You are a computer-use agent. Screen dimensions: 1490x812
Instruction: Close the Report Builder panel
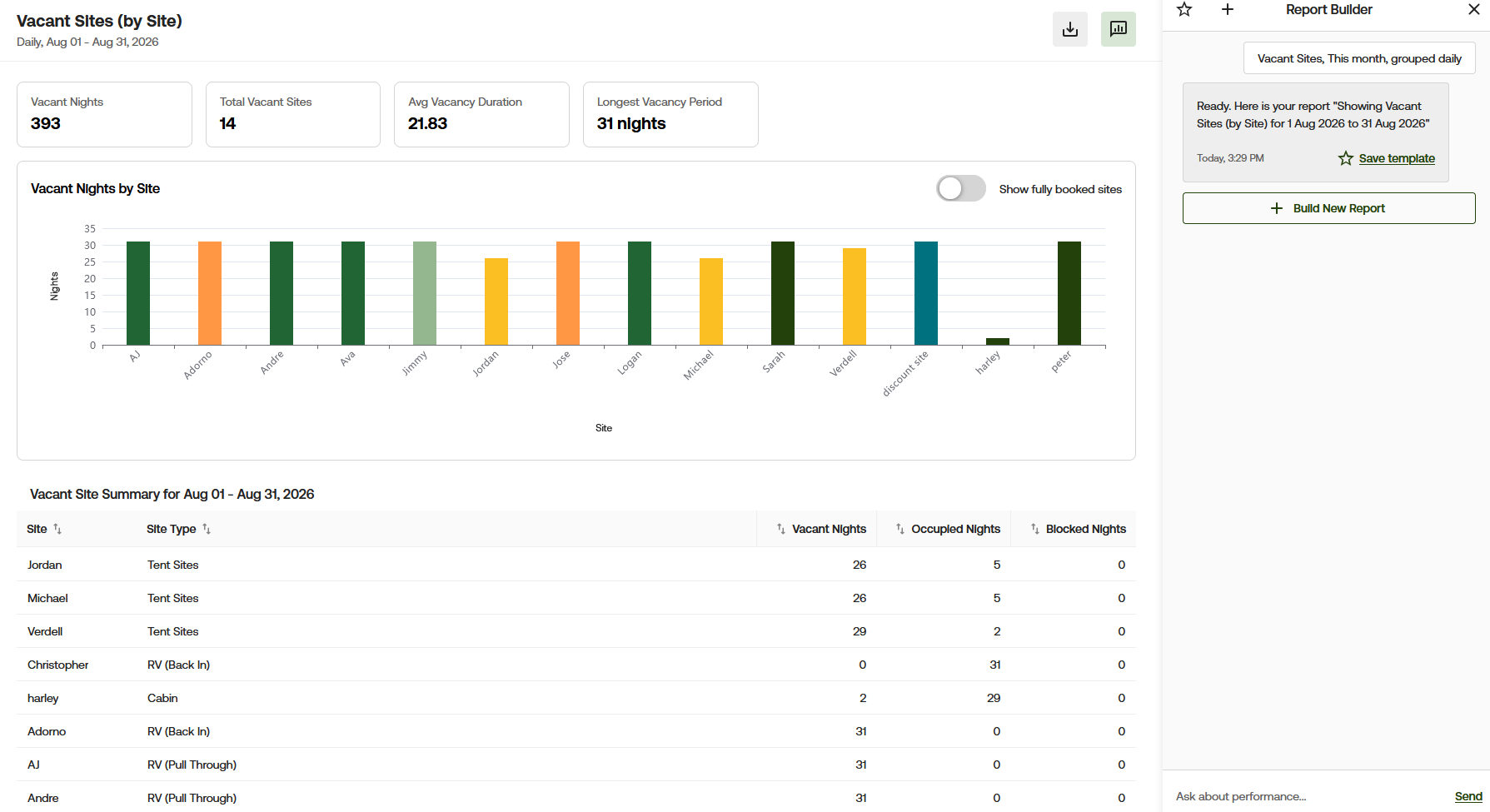coord(1473,9)
